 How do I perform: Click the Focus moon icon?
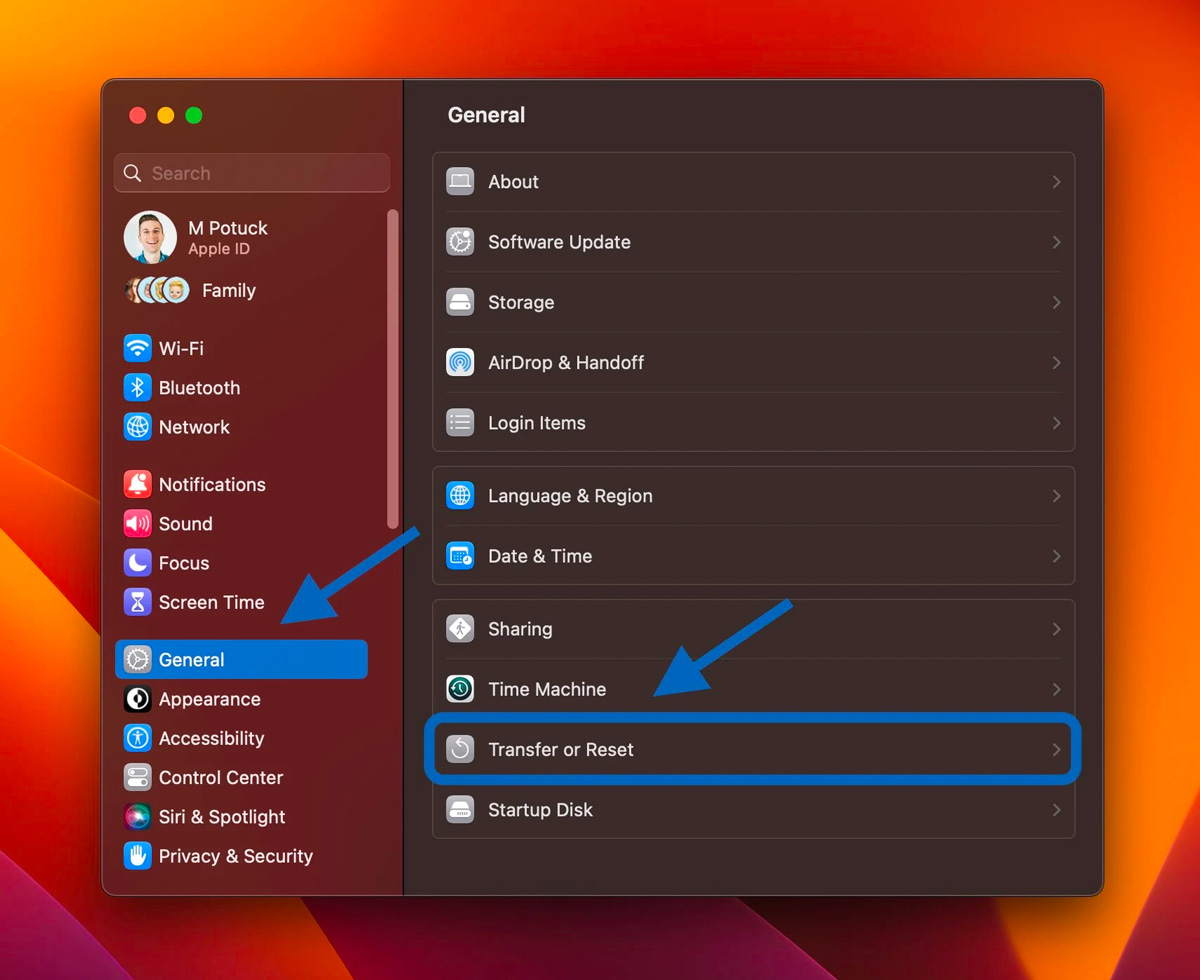click(x=137, y=563)
